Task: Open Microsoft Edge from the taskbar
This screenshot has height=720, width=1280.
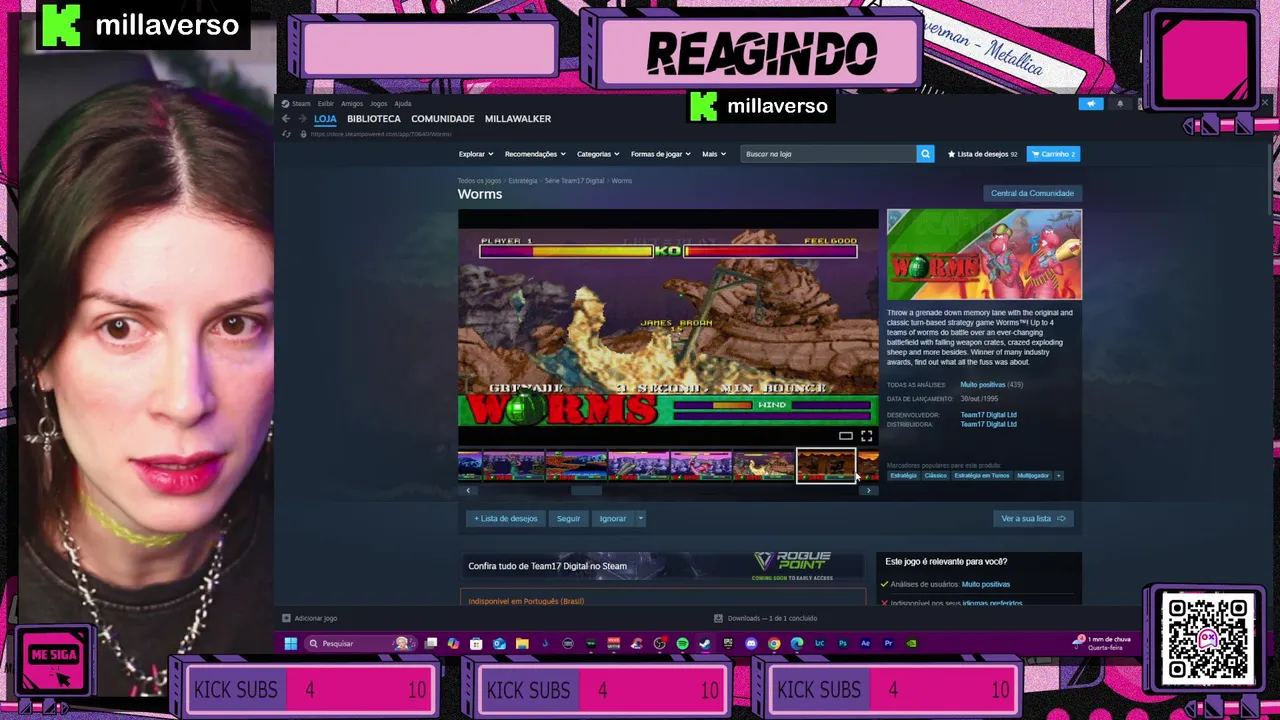Action: 796,643
